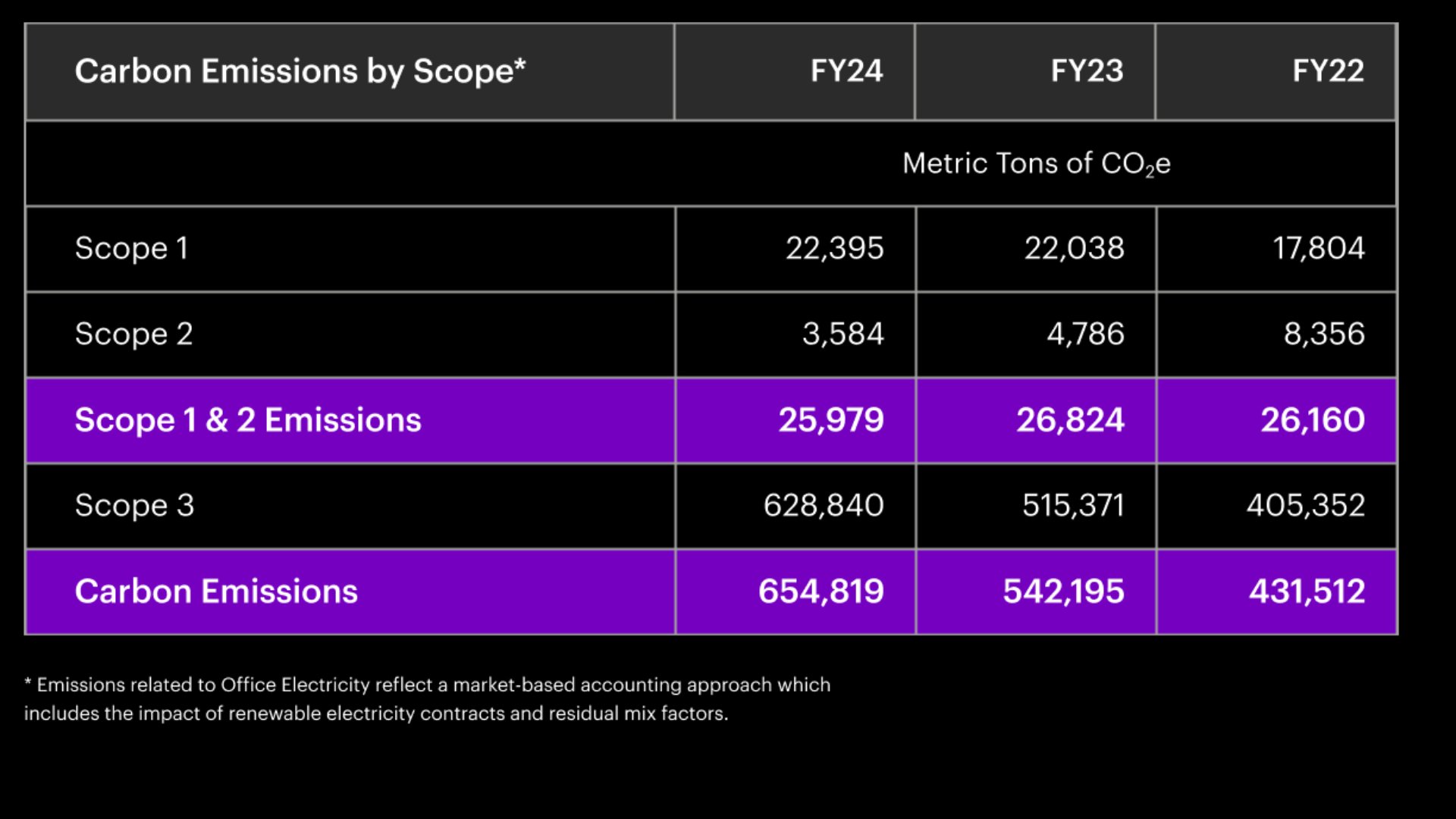Select the Carbon Emissions total row label
Viewport: 1456px width, 819px height.
pos(216,591)
